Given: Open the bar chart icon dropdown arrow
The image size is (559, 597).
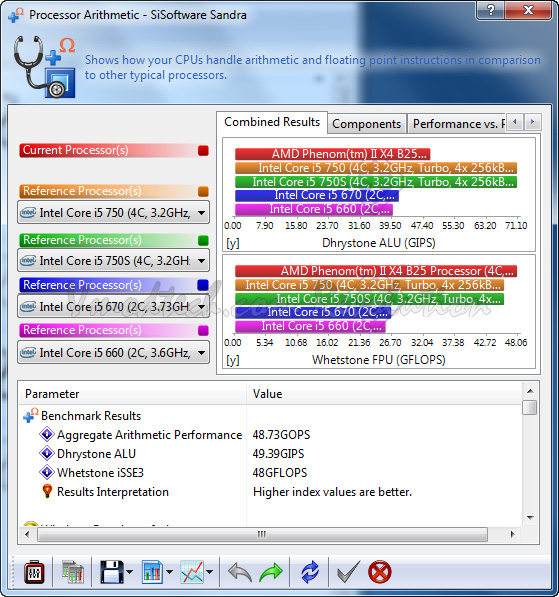Looking at the screenshot, I should [169, 572].
